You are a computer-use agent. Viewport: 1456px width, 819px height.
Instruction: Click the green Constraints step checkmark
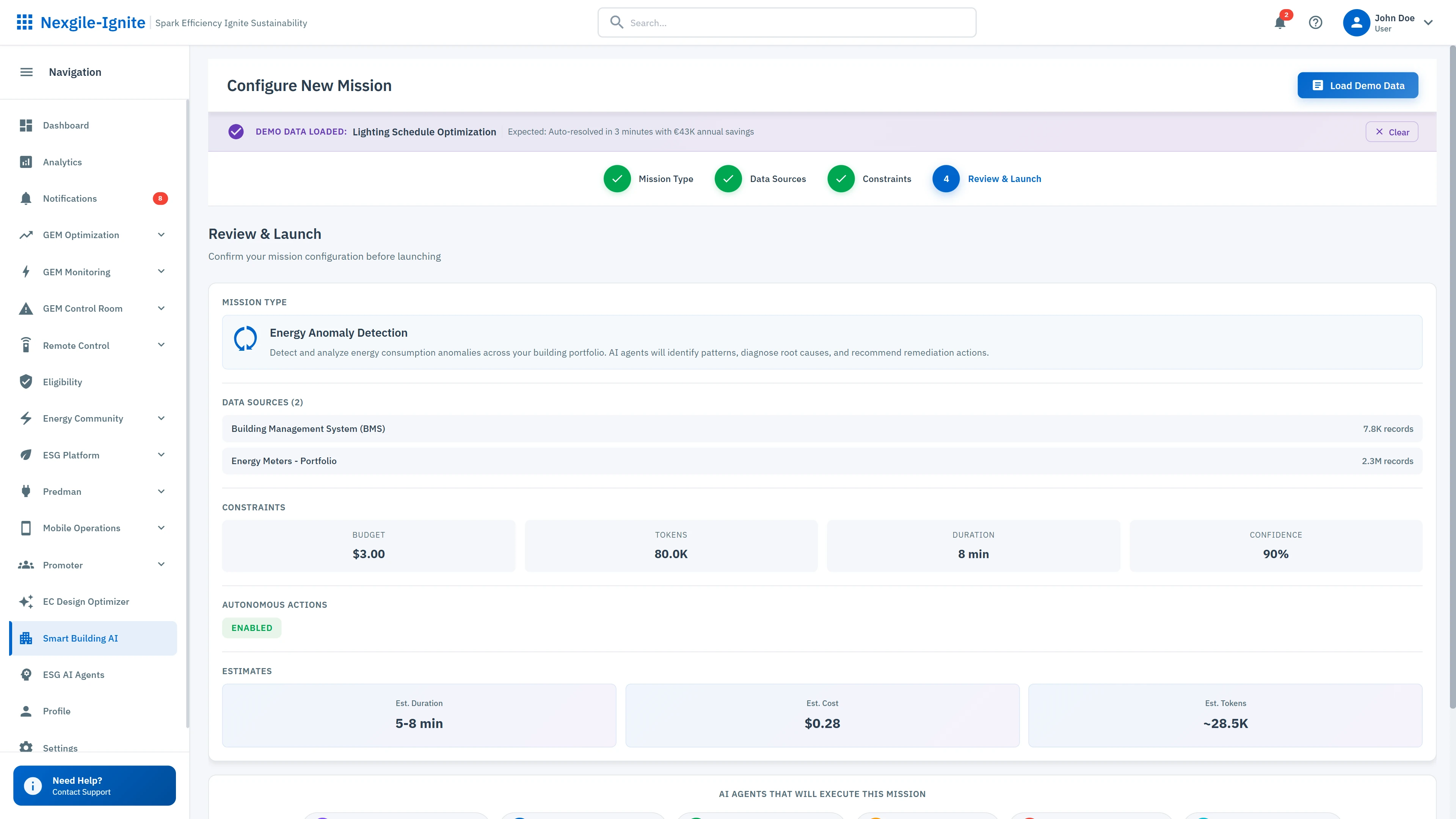click(841, 179)
